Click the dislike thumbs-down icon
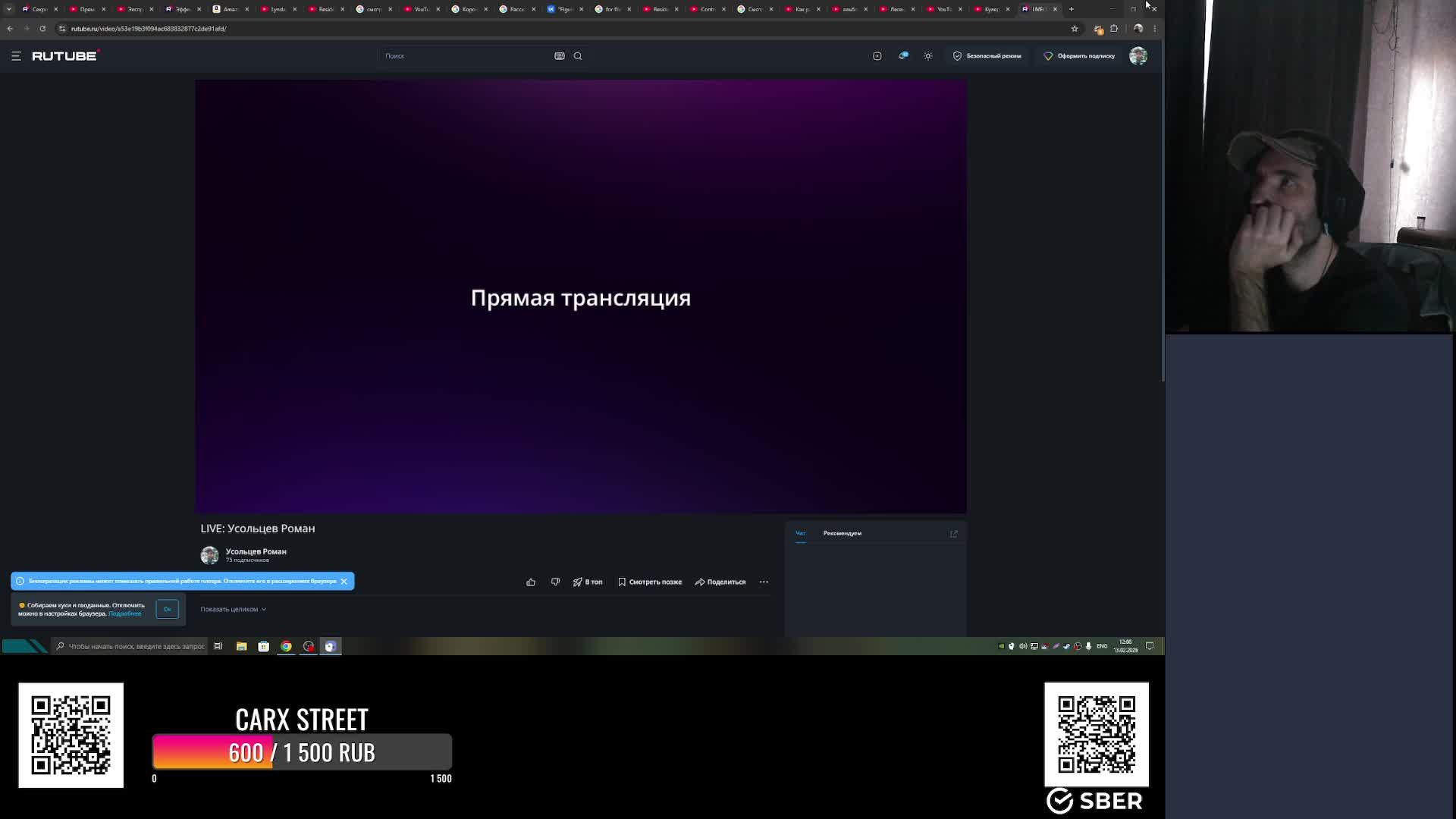Viewport: 1456px width, 819px height. tap(555, 582)
